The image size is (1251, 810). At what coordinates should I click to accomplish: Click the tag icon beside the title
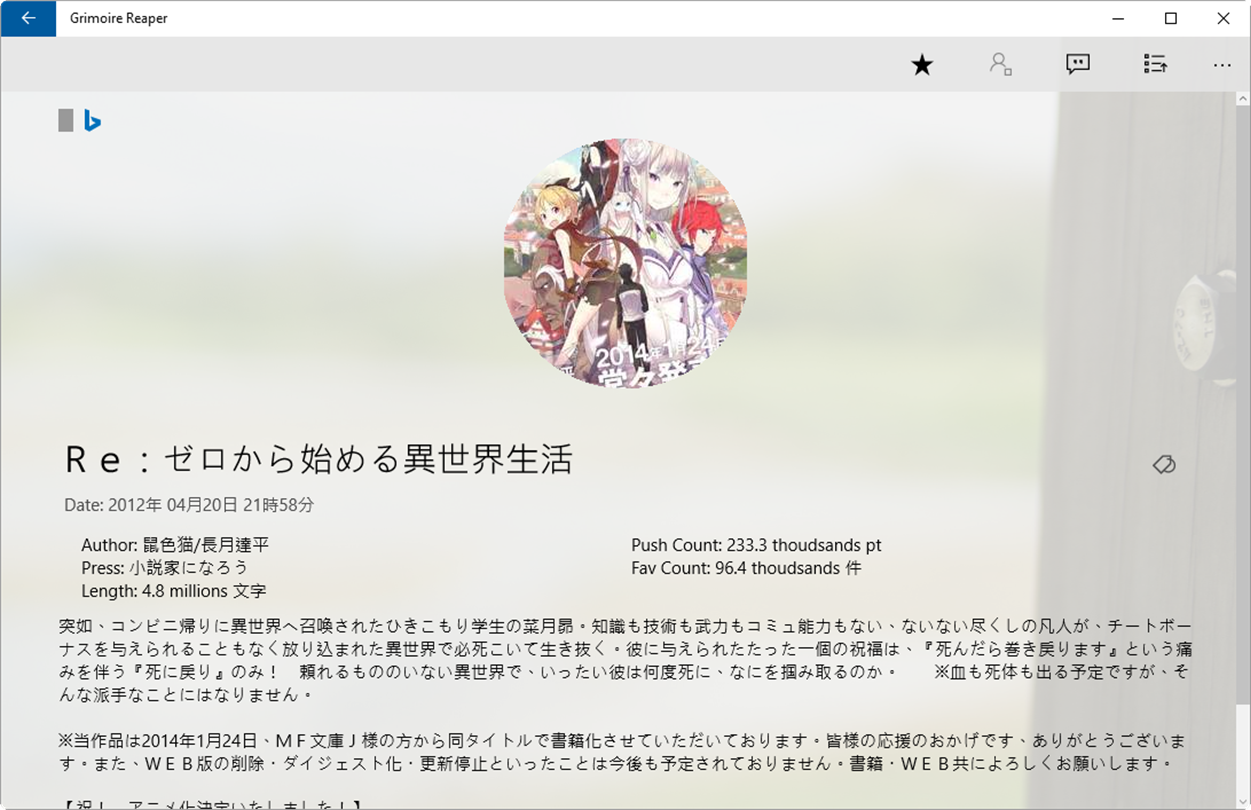(1163, 464)
